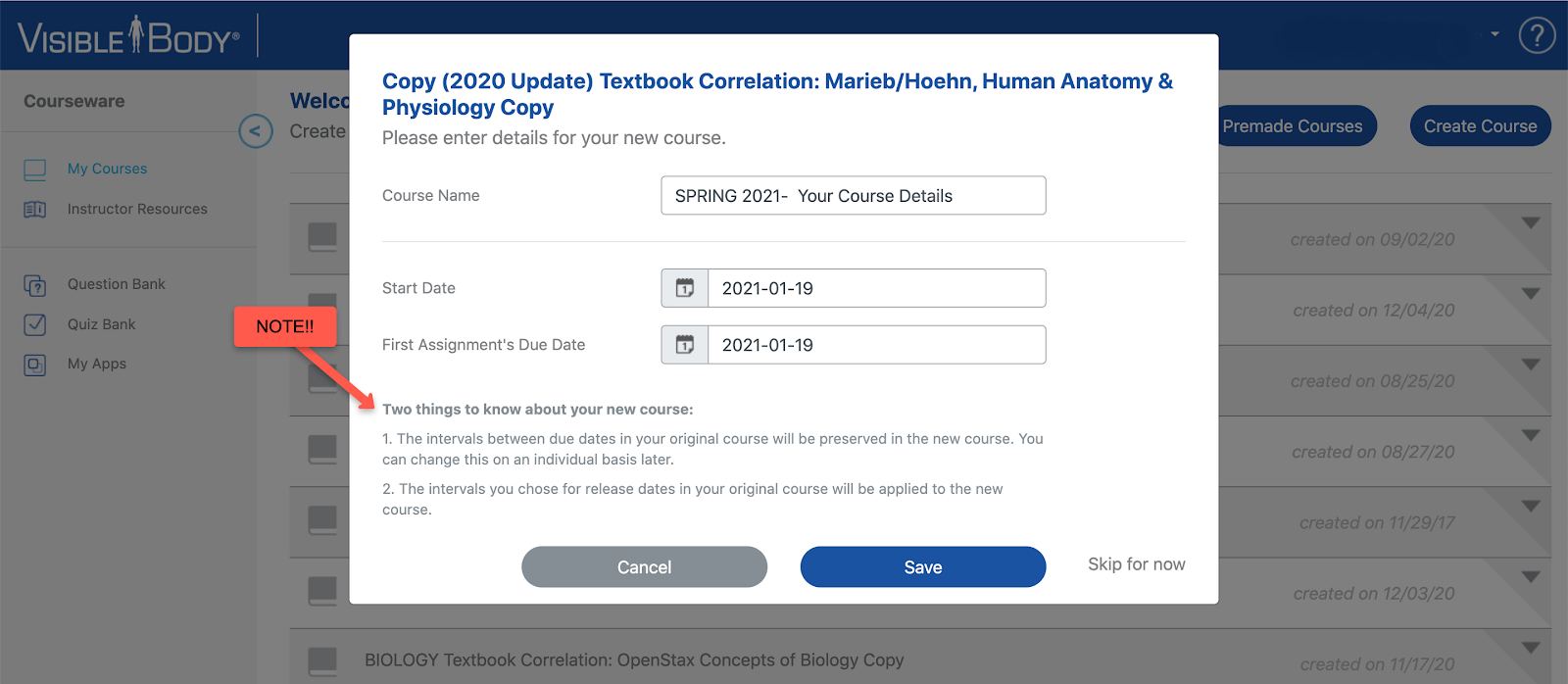Select Question Bank in the sidebar
Screen dimensions: 1568x684
tap(117, 284)
